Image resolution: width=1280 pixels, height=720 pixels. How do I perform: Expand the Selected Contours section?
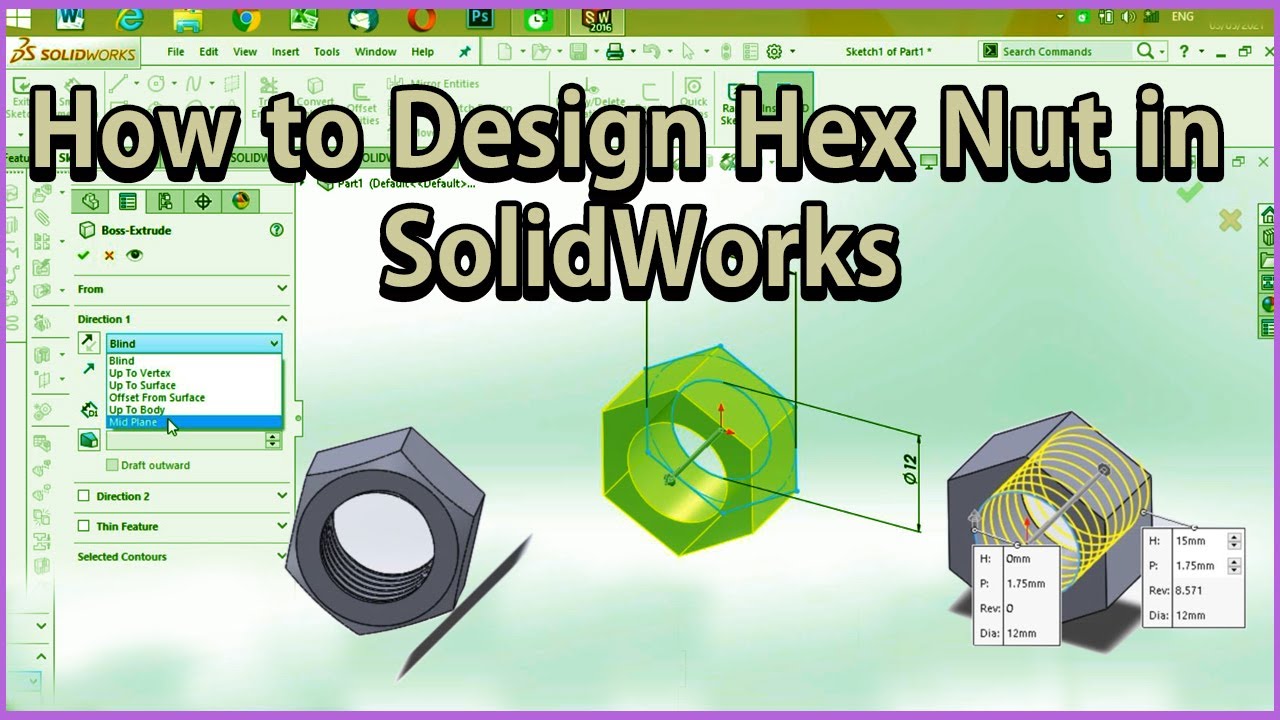[x=282, y=556]
